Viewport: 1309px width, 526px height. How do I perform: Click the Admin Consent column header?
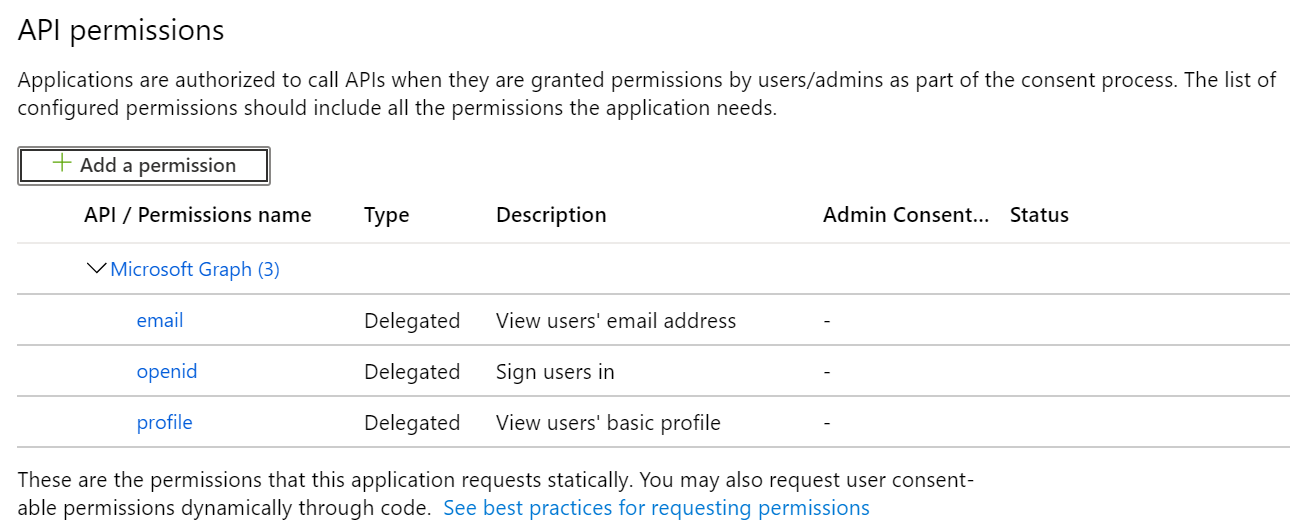(905, 215)
